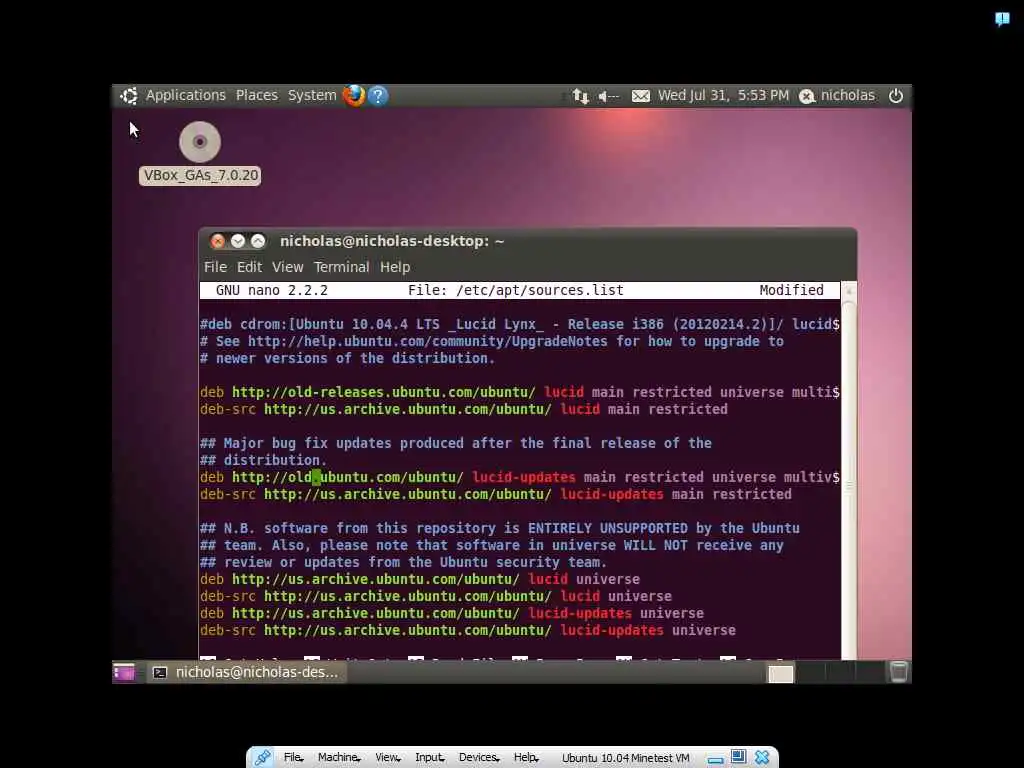Click 'Ubuntu 10.04 Minetest VM' toolbar label
1024x768 pixels.
[626, 758]
